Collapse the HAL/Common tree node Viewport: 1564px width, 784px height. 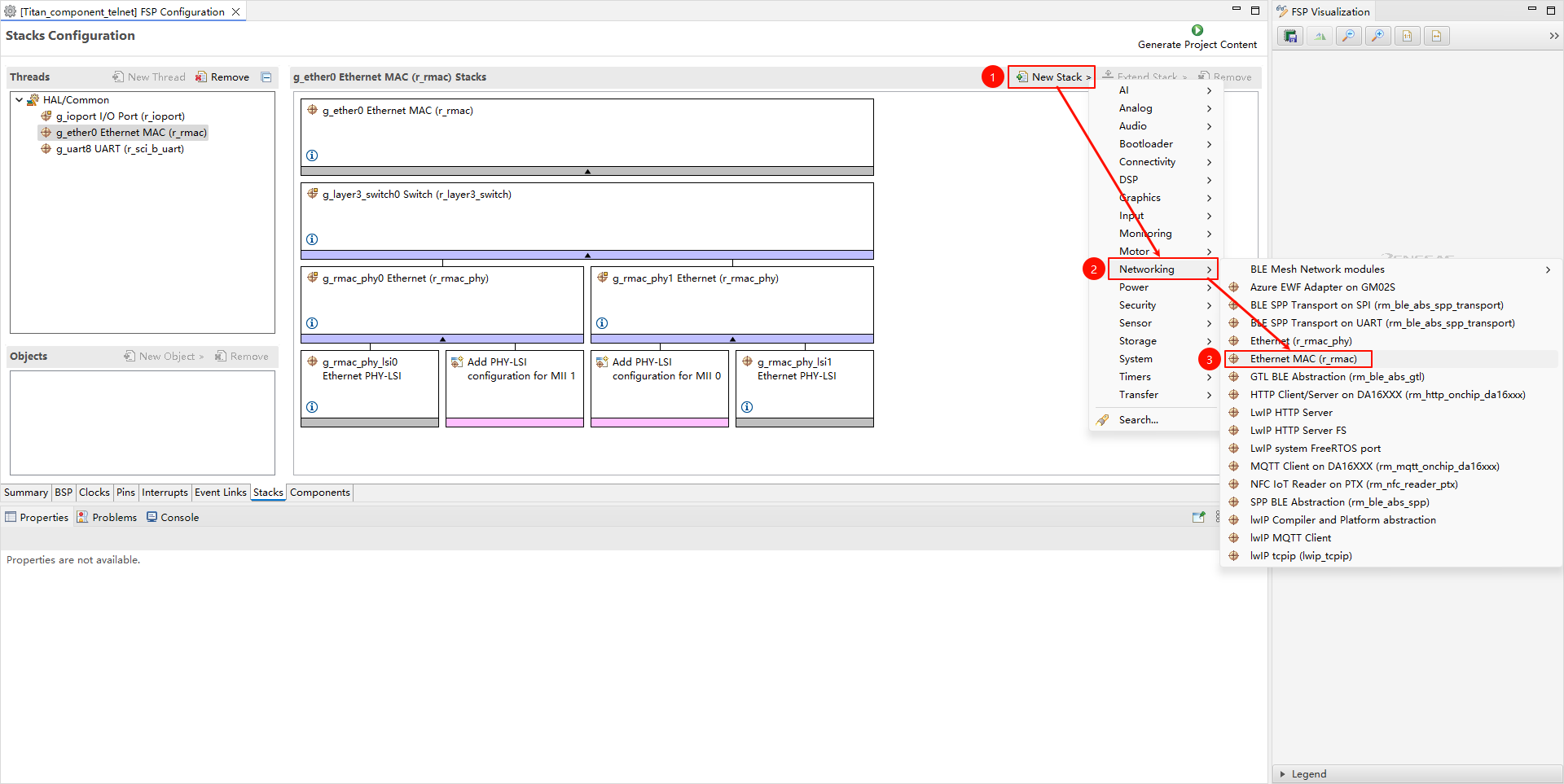click(x=20, y=100)
